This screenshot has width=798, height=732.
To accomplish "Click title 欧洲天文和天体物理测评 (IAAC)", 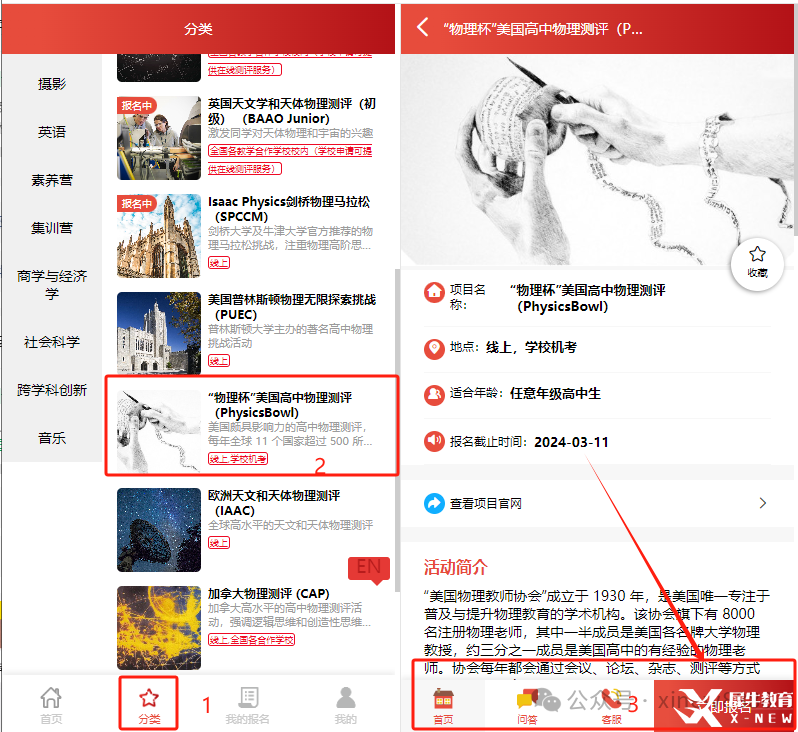I will [x=274, y=502].
